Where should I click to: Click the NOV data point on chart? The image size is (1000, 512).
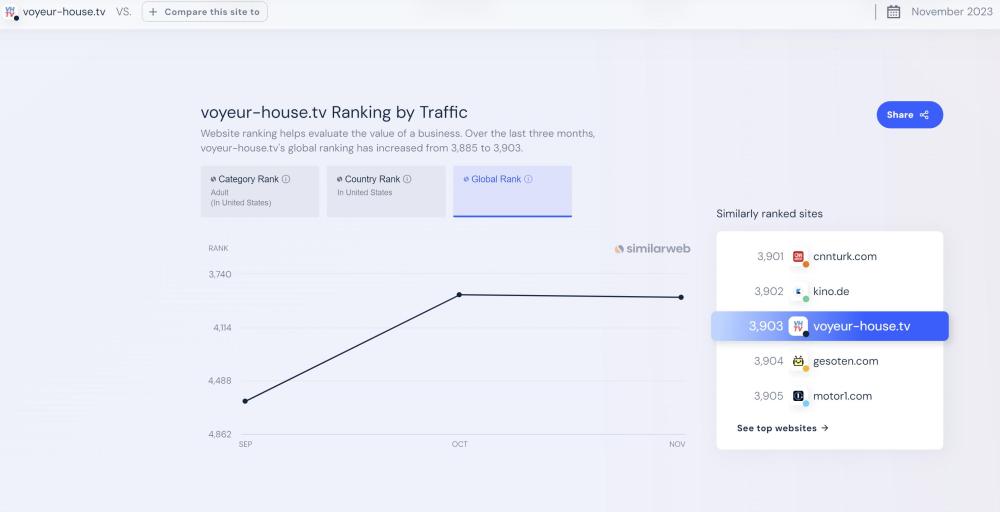click(x=681, y=297)
